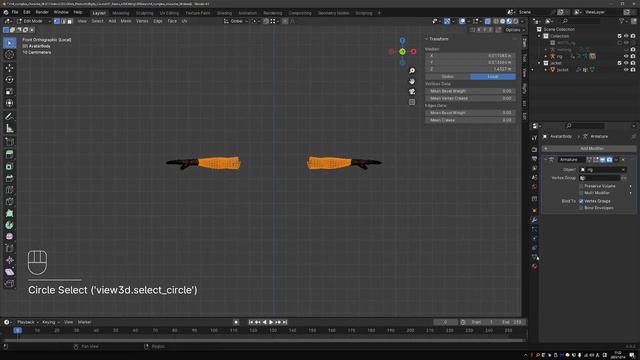Enable vertex select mode
Viewport: 640px width, 360px height.
click(57, 21)
